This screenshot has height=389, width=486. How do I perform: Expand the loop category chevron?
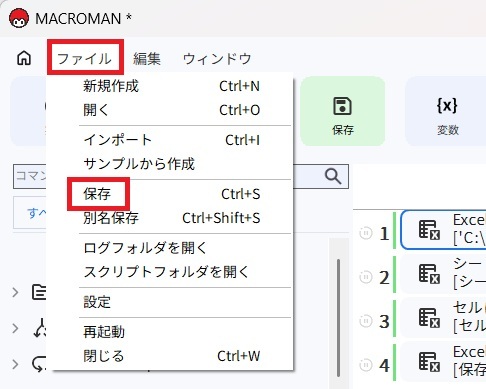(15, 364)
